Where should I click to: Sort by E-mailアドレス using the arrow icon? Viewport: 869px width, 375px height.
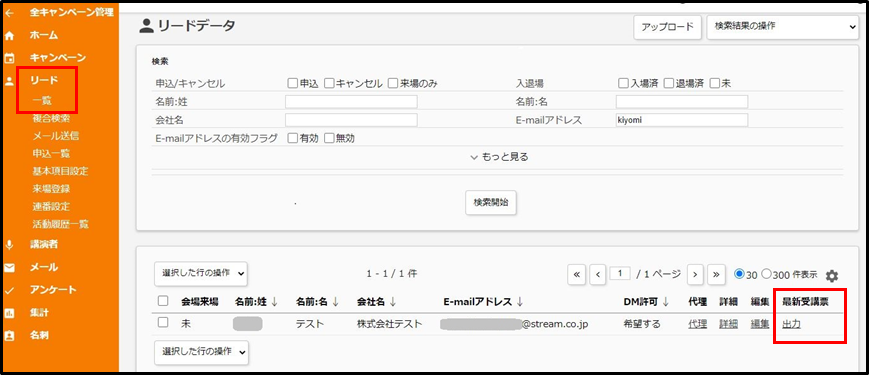coord(520,302)
